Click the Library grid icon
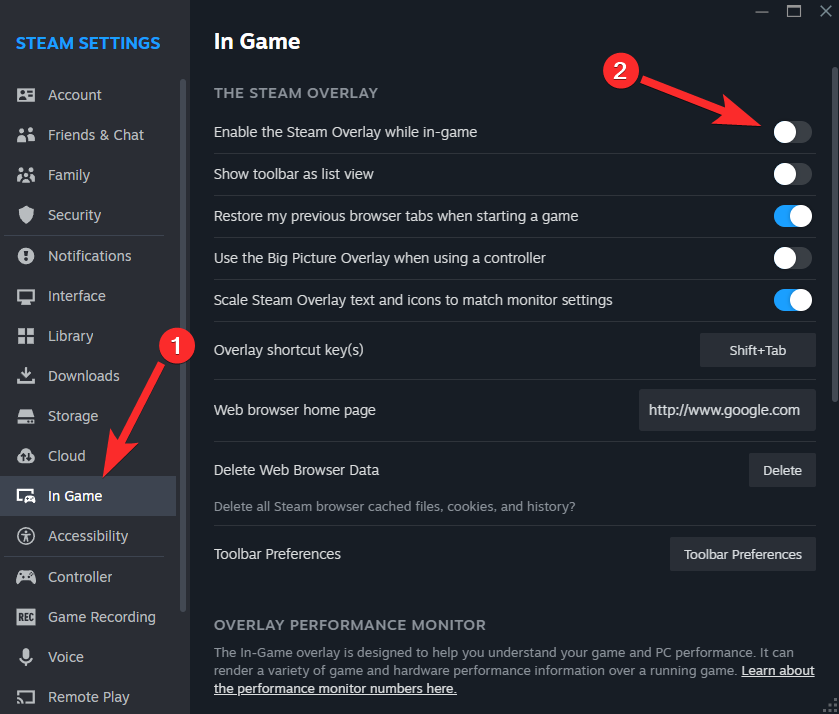Image resolution: width=839 pixels, height=714 pixels. click(x=27, y=336)
